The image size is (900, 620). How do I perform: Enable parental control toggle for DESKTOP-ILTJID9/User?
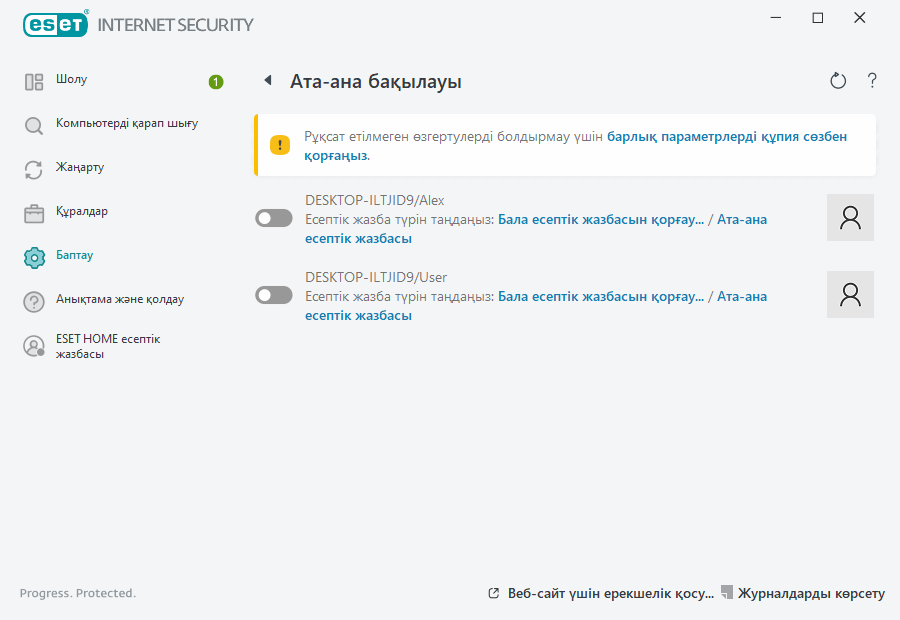tap(274, 295)
